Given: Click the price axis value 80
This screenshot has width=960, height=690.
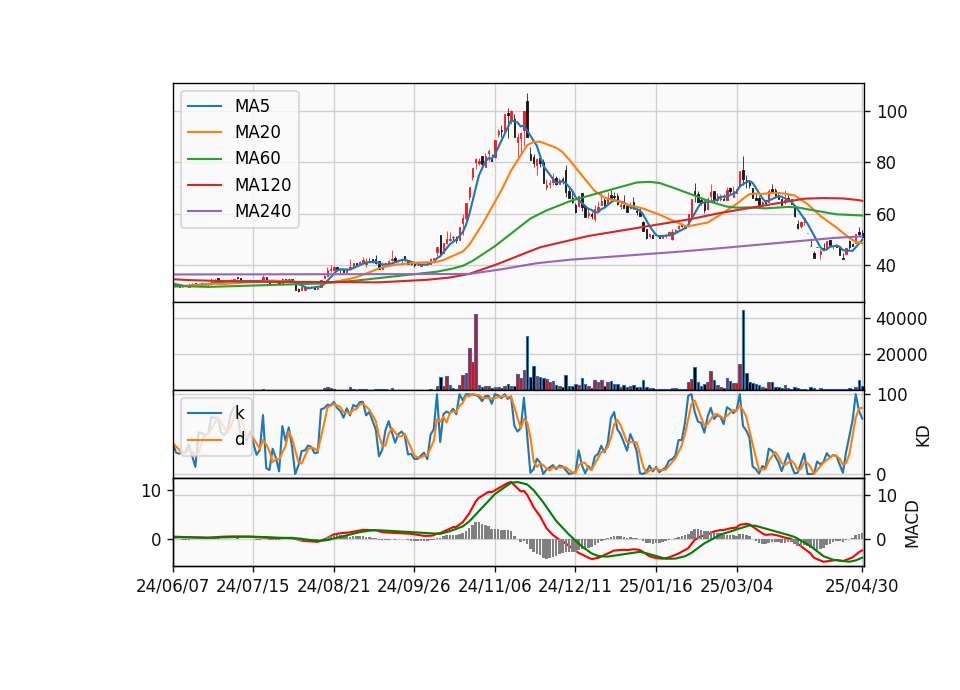Looking at the screenshot, I should 887,163.
